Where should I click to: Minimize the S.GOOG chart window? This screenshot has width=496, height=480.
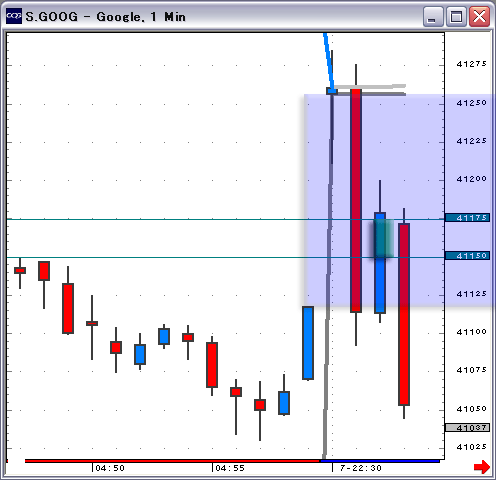pos(433,16)
